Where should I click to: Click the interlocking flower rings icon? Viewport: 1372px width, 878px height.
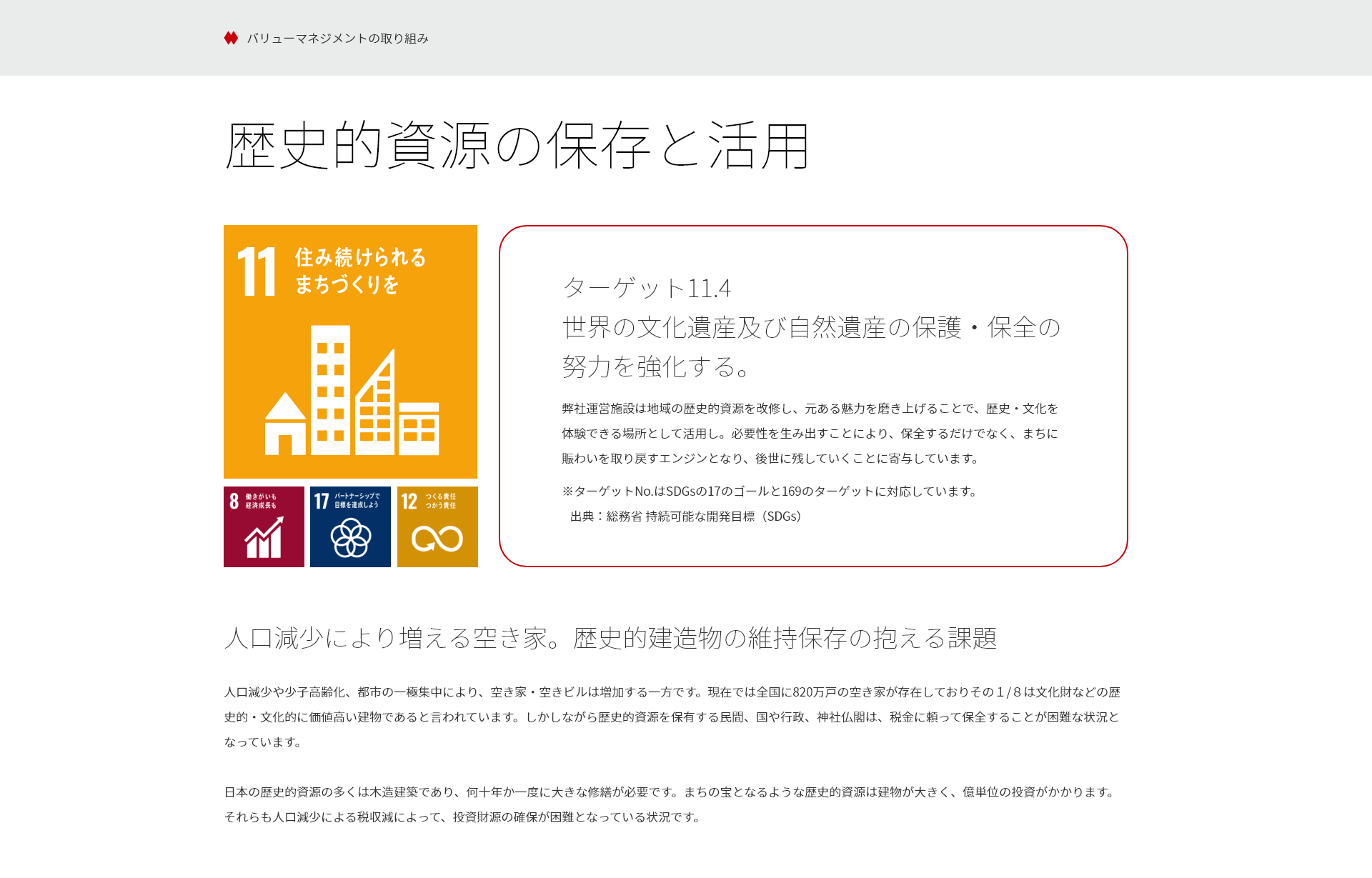(351, 538)
